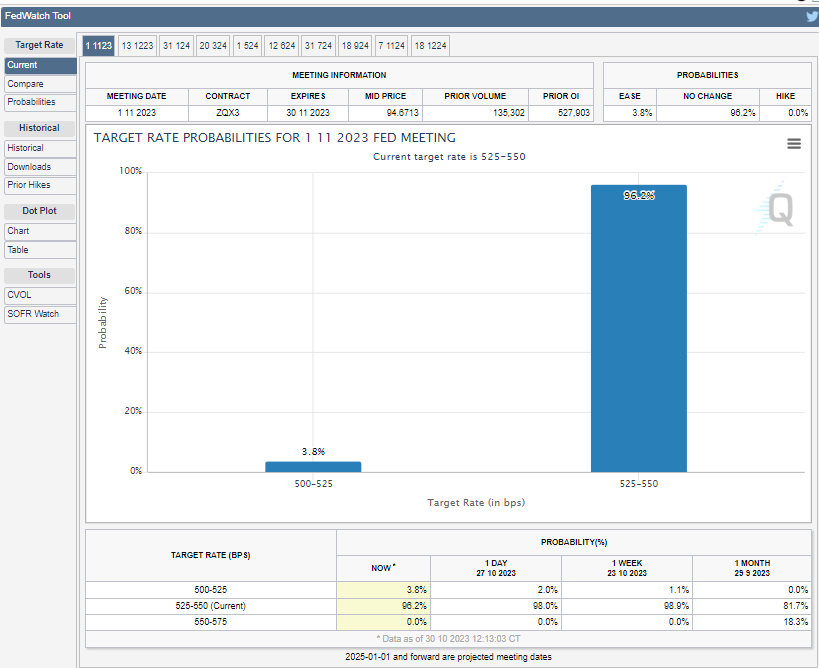
Task: Switch to the 31 124 meeting tab
Action: 177,46
